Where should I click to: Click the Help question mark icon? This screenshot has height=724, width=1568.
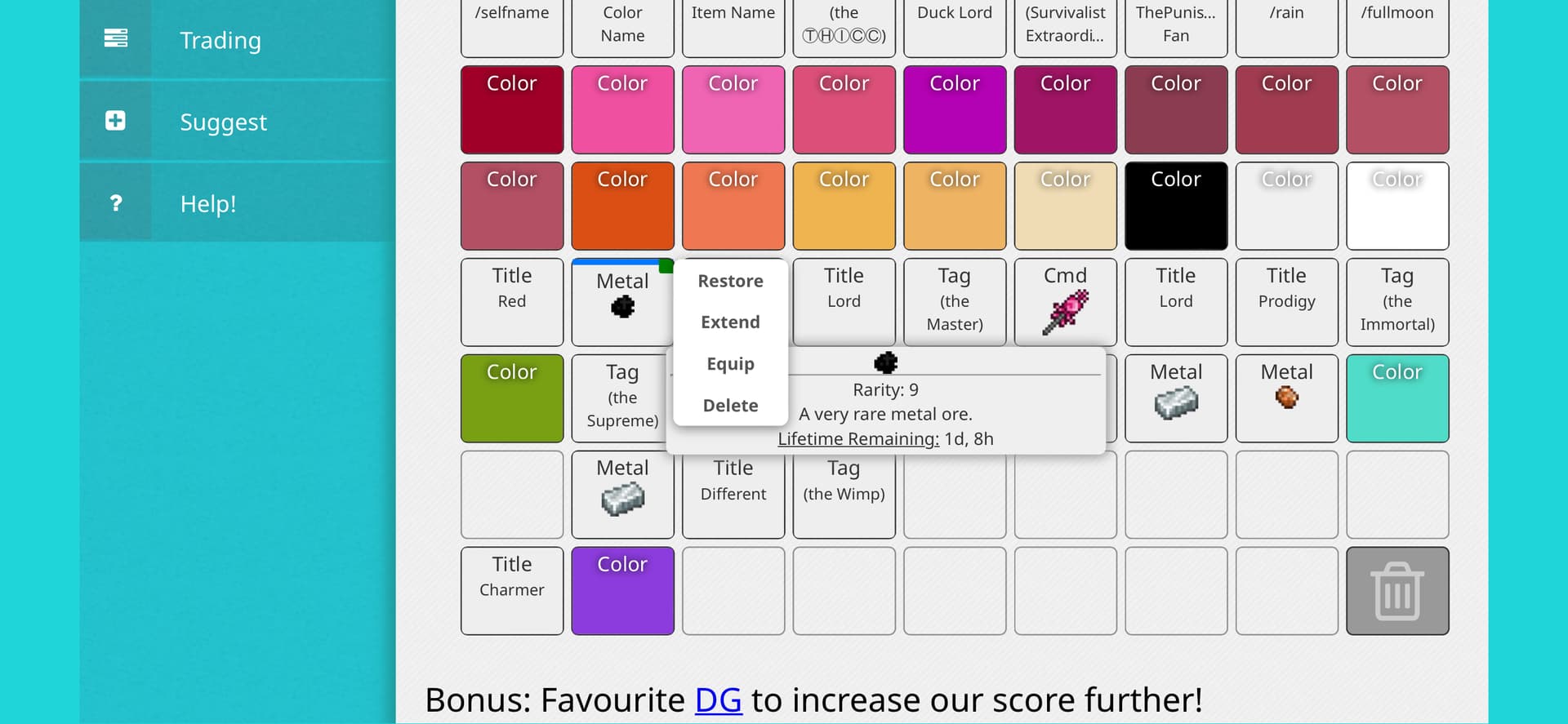pyautogui.click(x=115, y=202)
